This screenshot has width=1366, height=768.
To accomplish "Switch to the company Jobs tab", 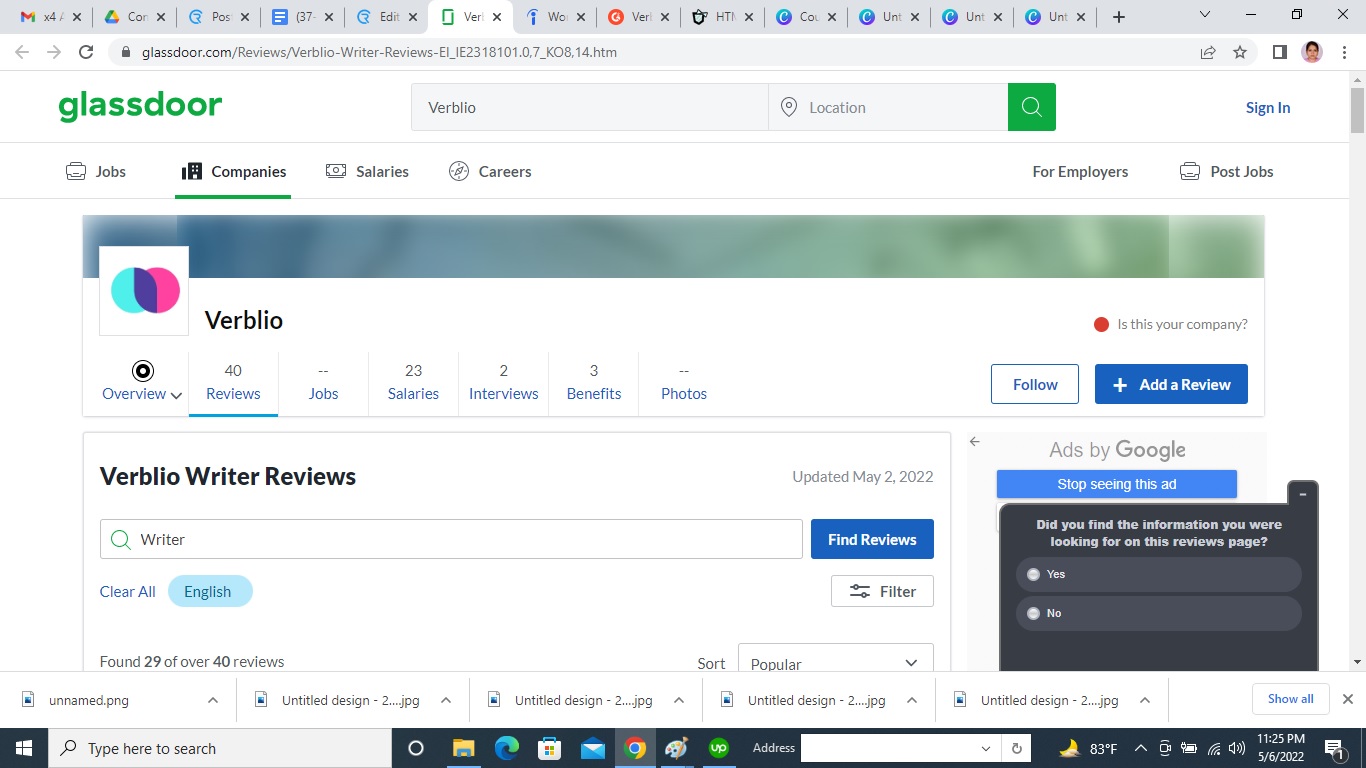I will [323, 383].
